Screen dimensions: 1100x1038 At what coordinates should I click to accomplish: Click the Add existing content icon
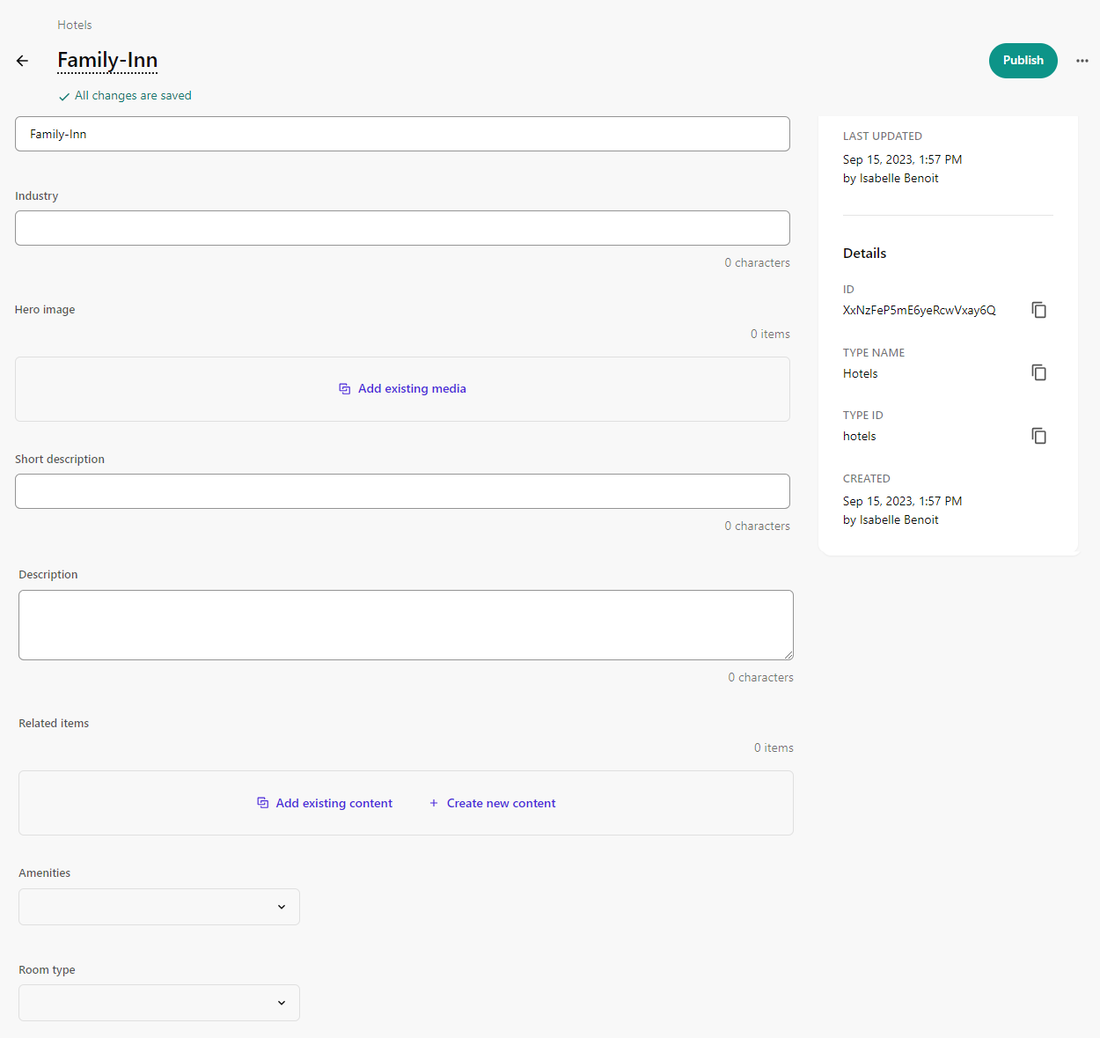coord(263,803)
